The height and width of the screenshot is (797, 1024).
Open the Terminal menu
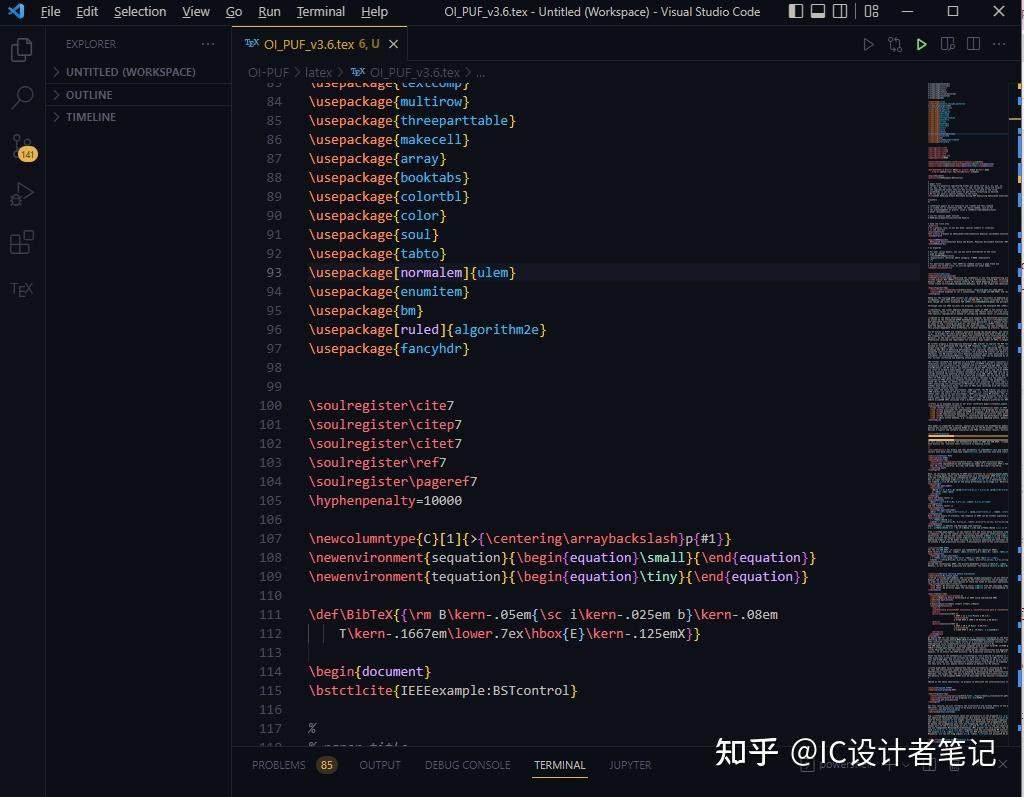(x=320, y=11)
